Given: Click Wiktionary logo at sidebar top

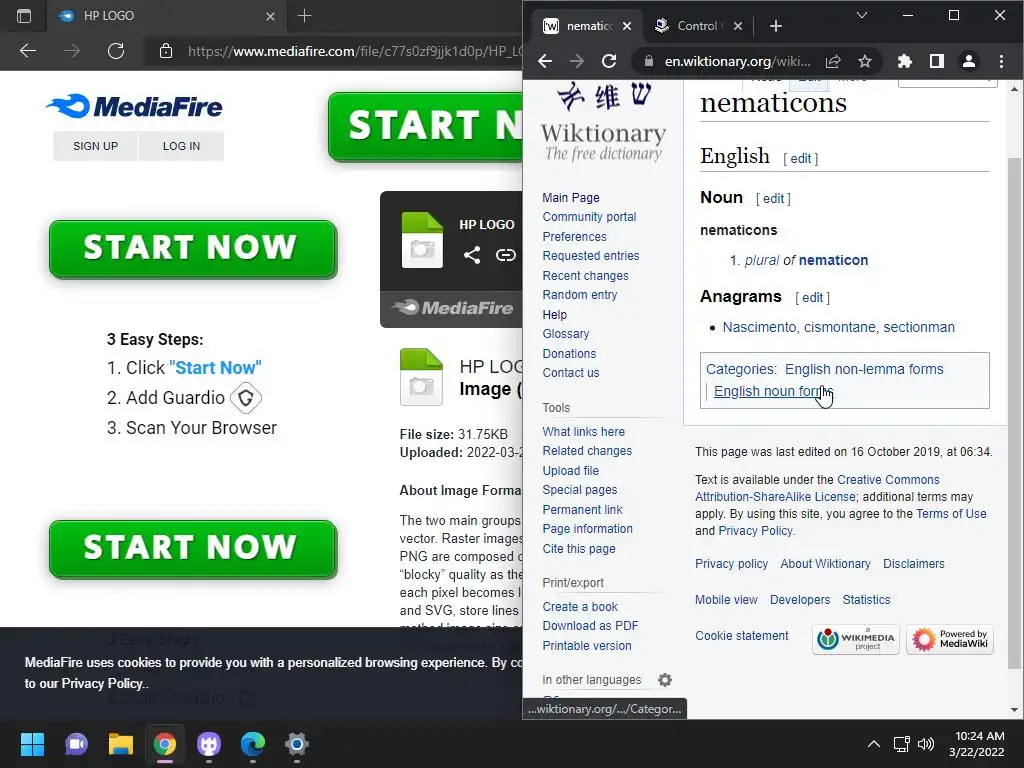Looking at the screenshot, I should pyautogui.click(x=603, y=122).
